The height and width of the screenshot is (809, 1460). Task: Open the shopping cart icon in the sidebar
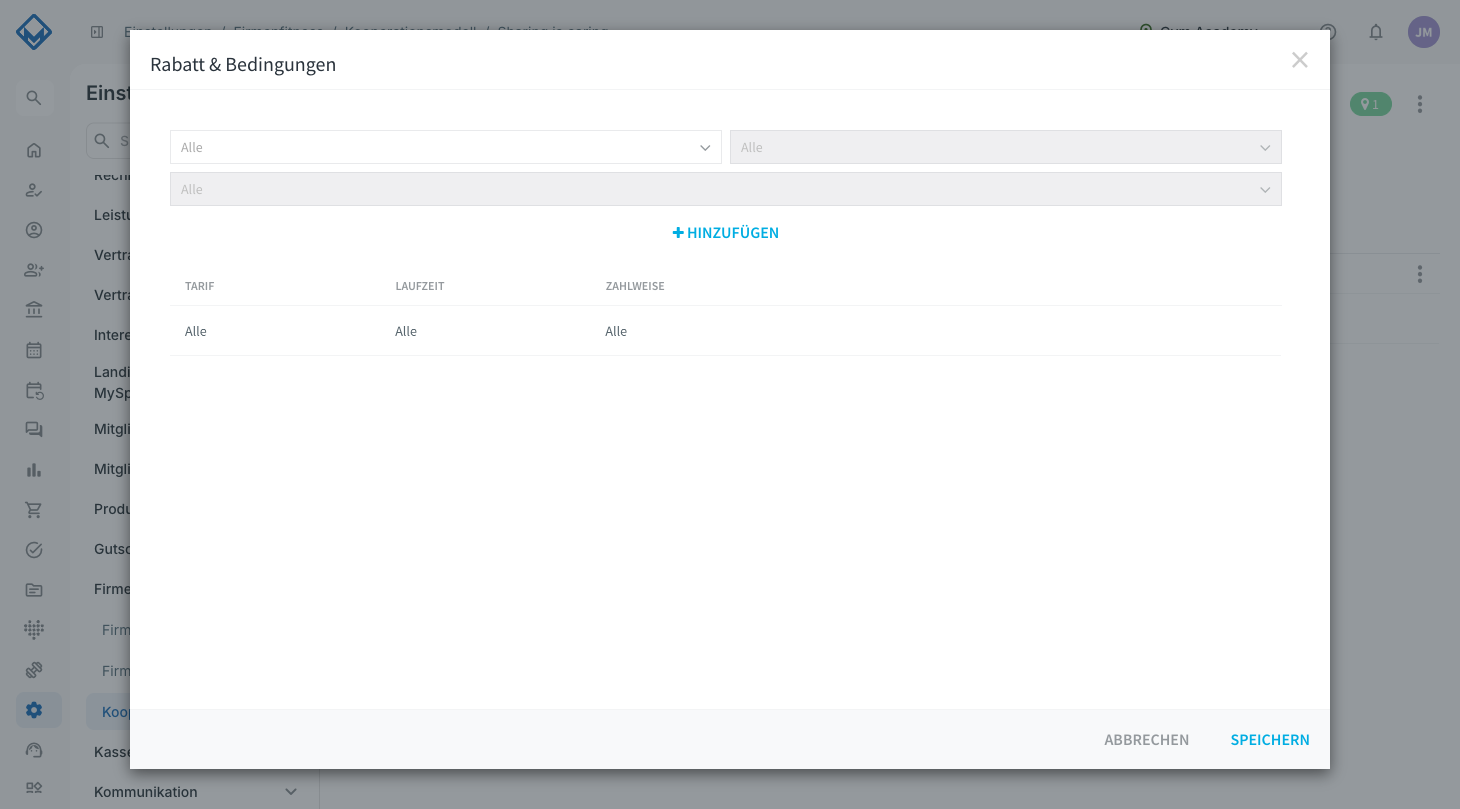[x=34, y=510]
